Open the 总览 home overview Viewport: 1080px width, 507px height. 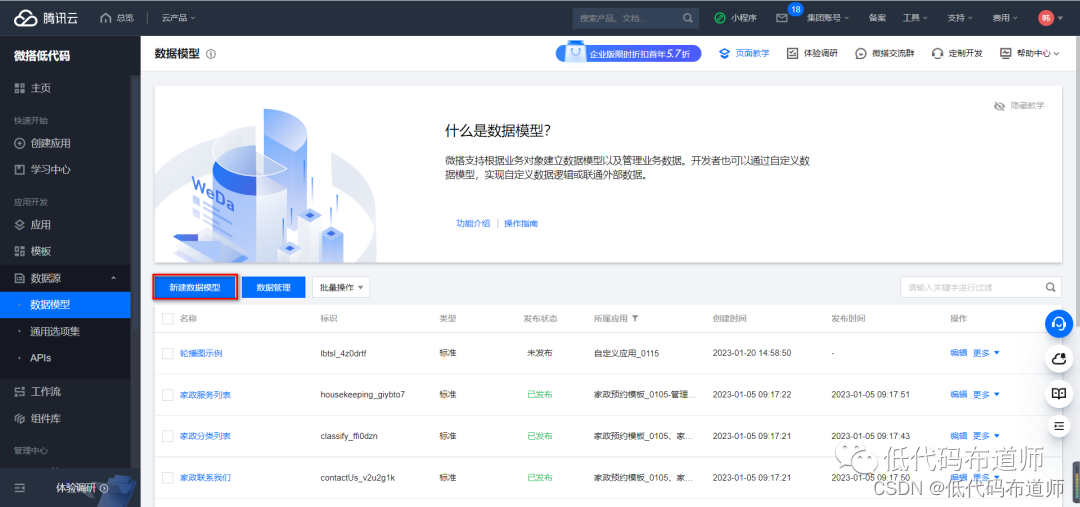point(116,18)
